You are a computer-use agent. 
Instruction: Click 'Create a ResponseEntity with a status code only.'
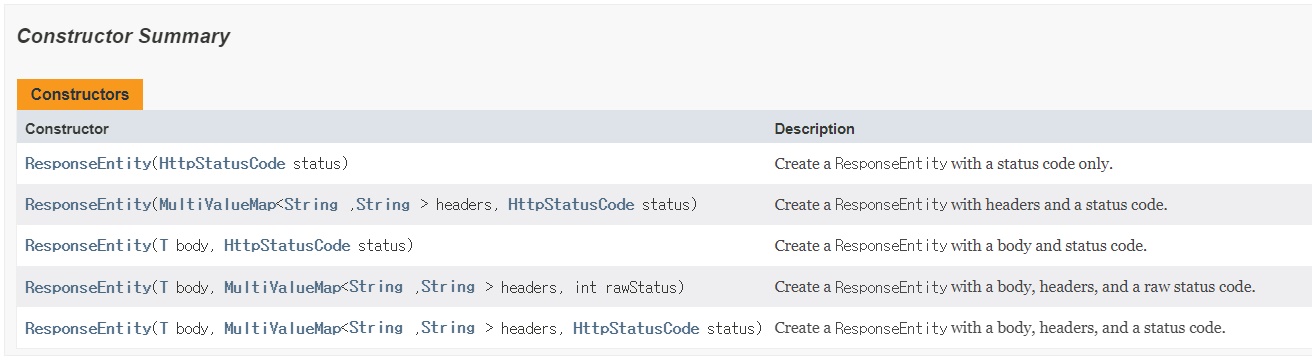pyautogui.click(x=943, y=163)
